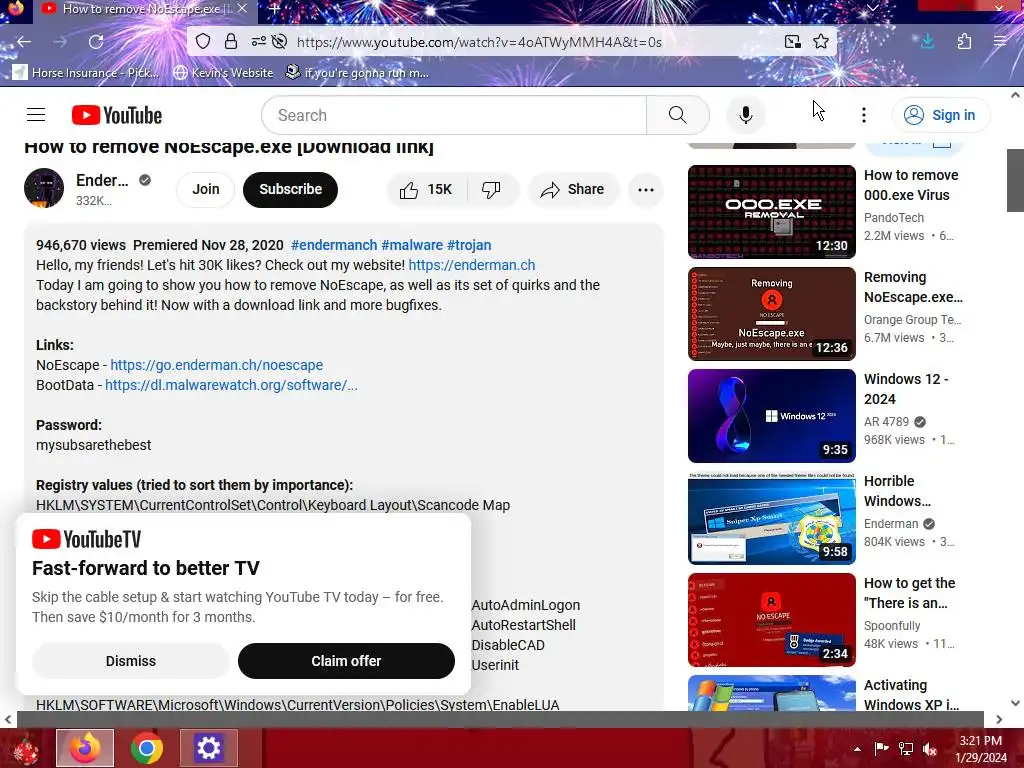Image resolution: width=1024 pixels, height=768 pixels.
Task: Click the #endermanch hashtag
Action: 334,245
